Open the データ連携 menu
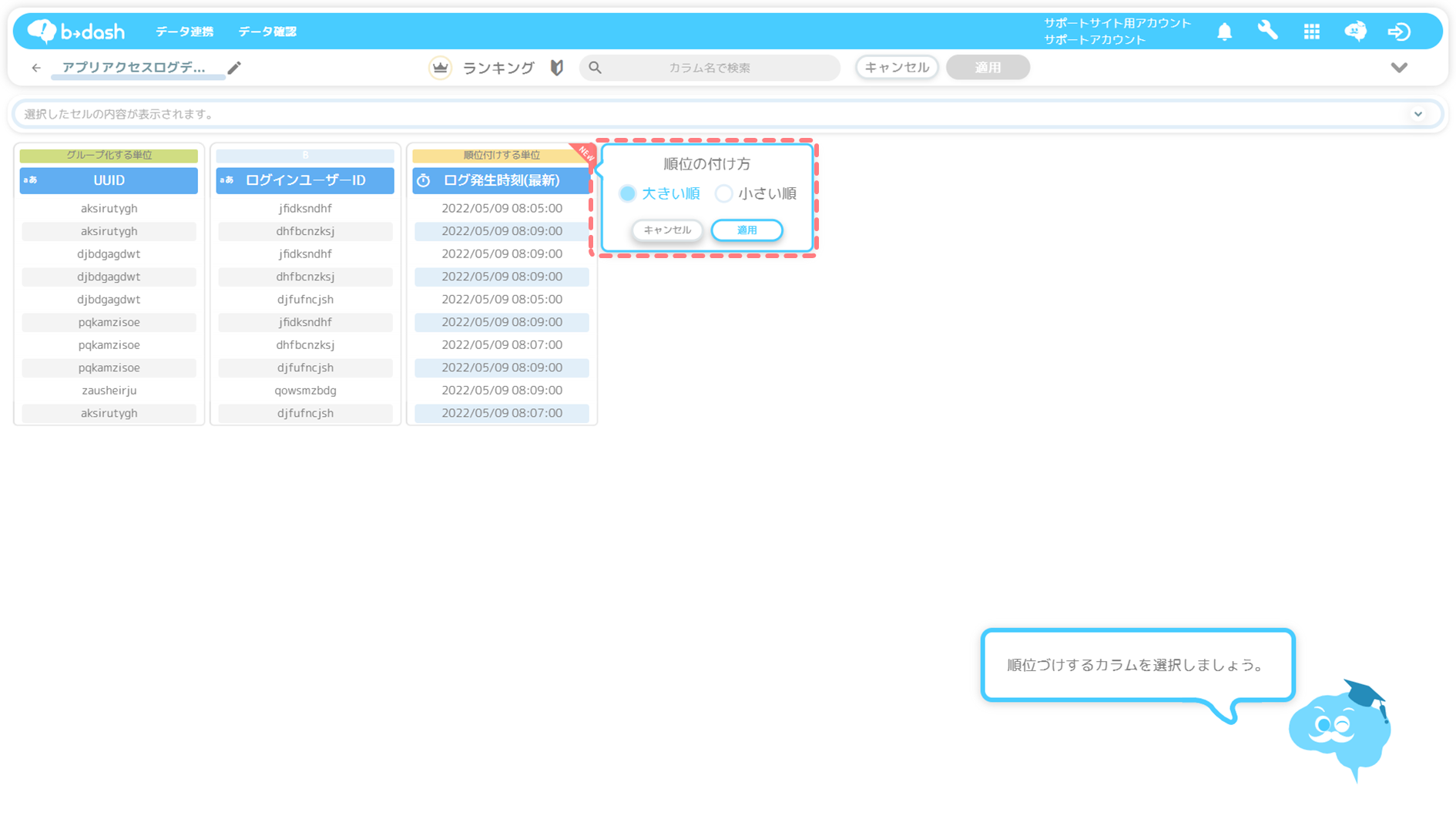Image resolution: width=1456 pixels, height=819 pixels. [x=184, y=32]
